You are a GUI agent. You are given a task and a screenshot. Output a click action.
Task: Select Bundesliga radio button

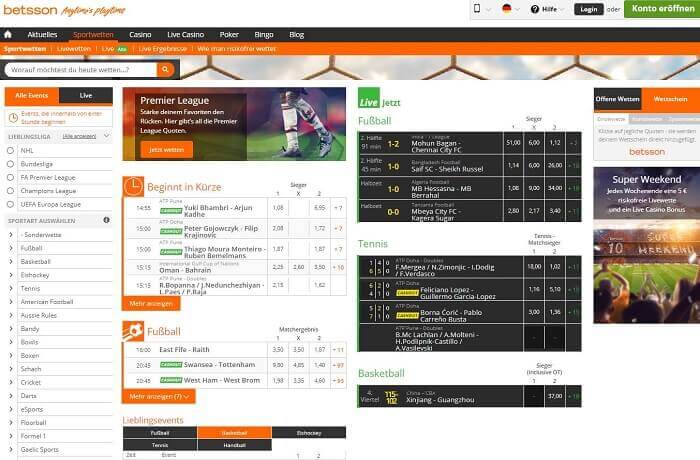(10, 164)
